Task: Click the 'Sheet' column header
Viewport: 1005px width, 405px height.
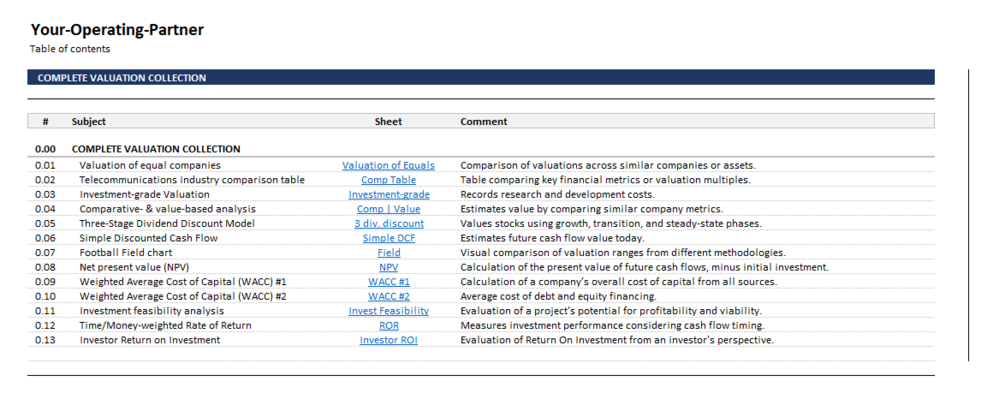Action: click(388, 121)
